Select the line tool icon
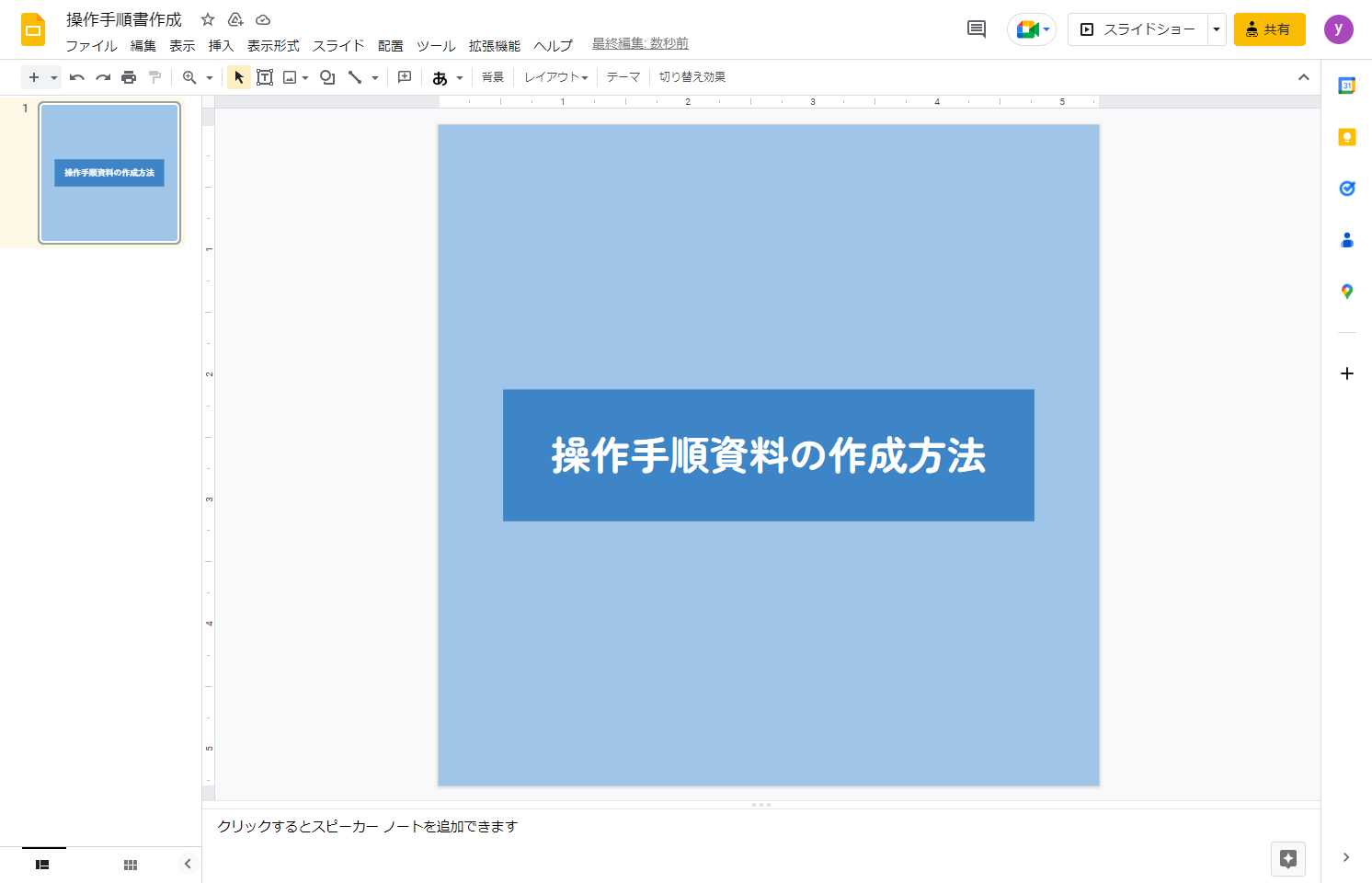This screenshot has width=1372, height=883. 355,77
